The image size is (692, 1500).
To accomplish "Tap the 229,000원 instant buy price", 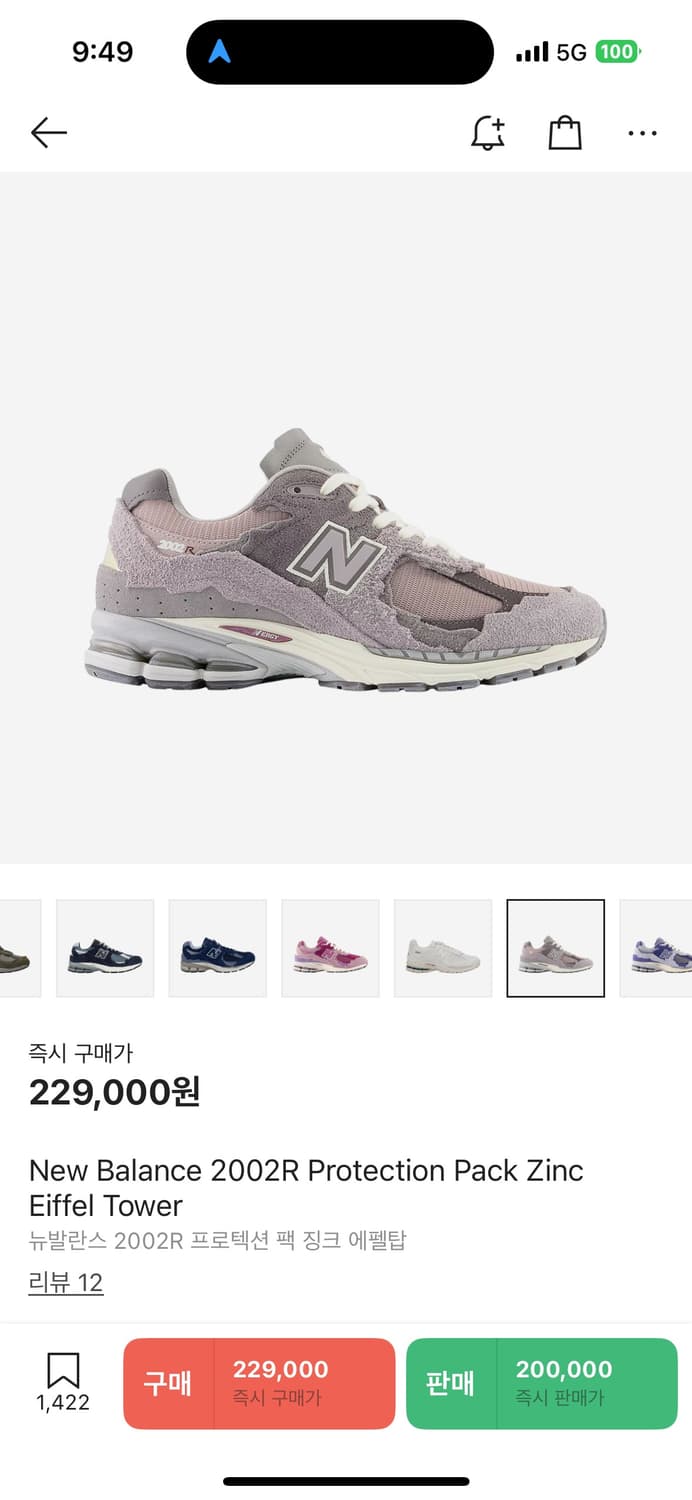I will coord(115,1092).
